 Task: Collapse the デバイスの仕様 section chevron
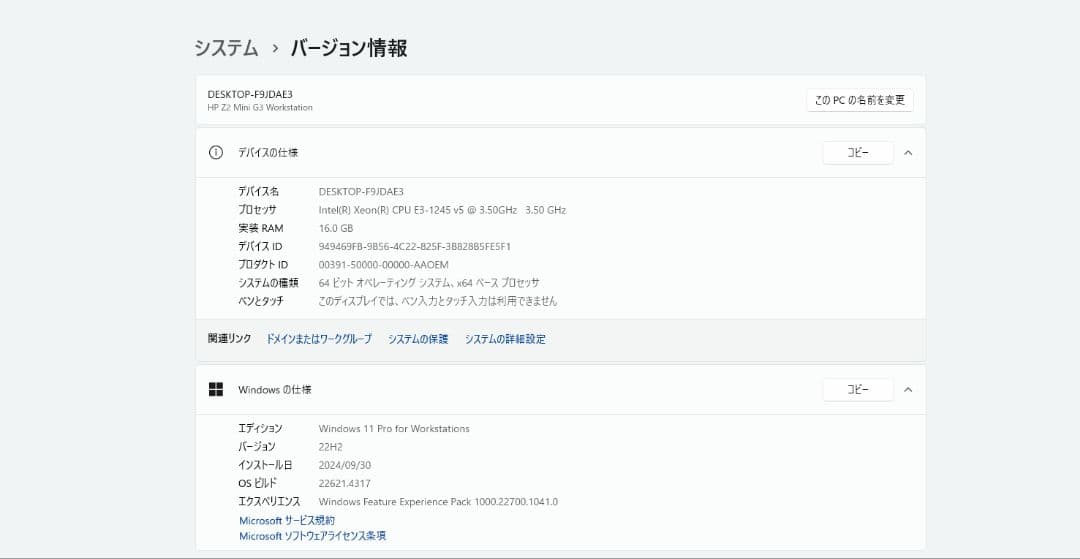[x=908, y=153]
